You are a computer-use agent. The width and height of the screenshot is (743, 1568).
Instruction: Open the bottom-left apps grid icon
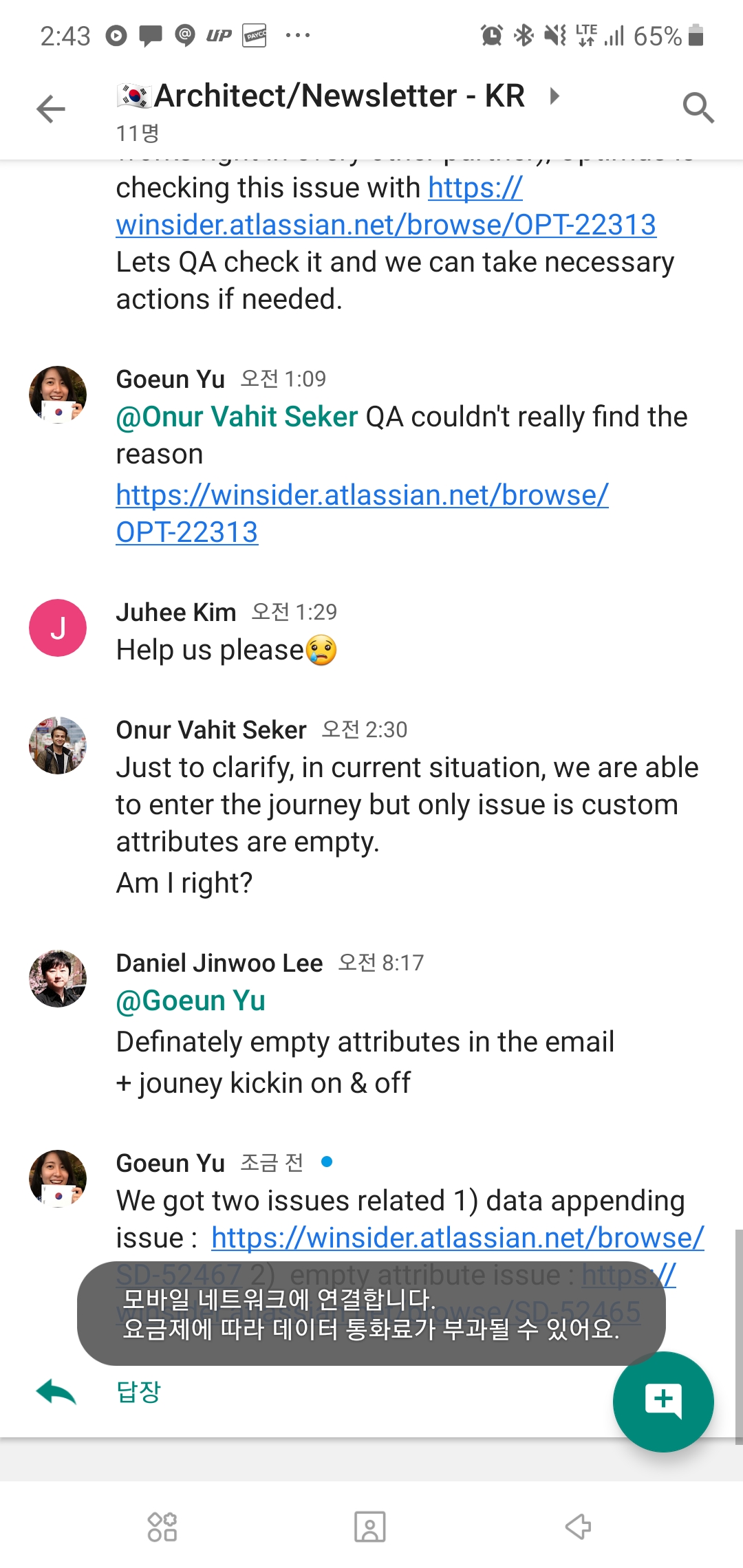[162, 1527]
